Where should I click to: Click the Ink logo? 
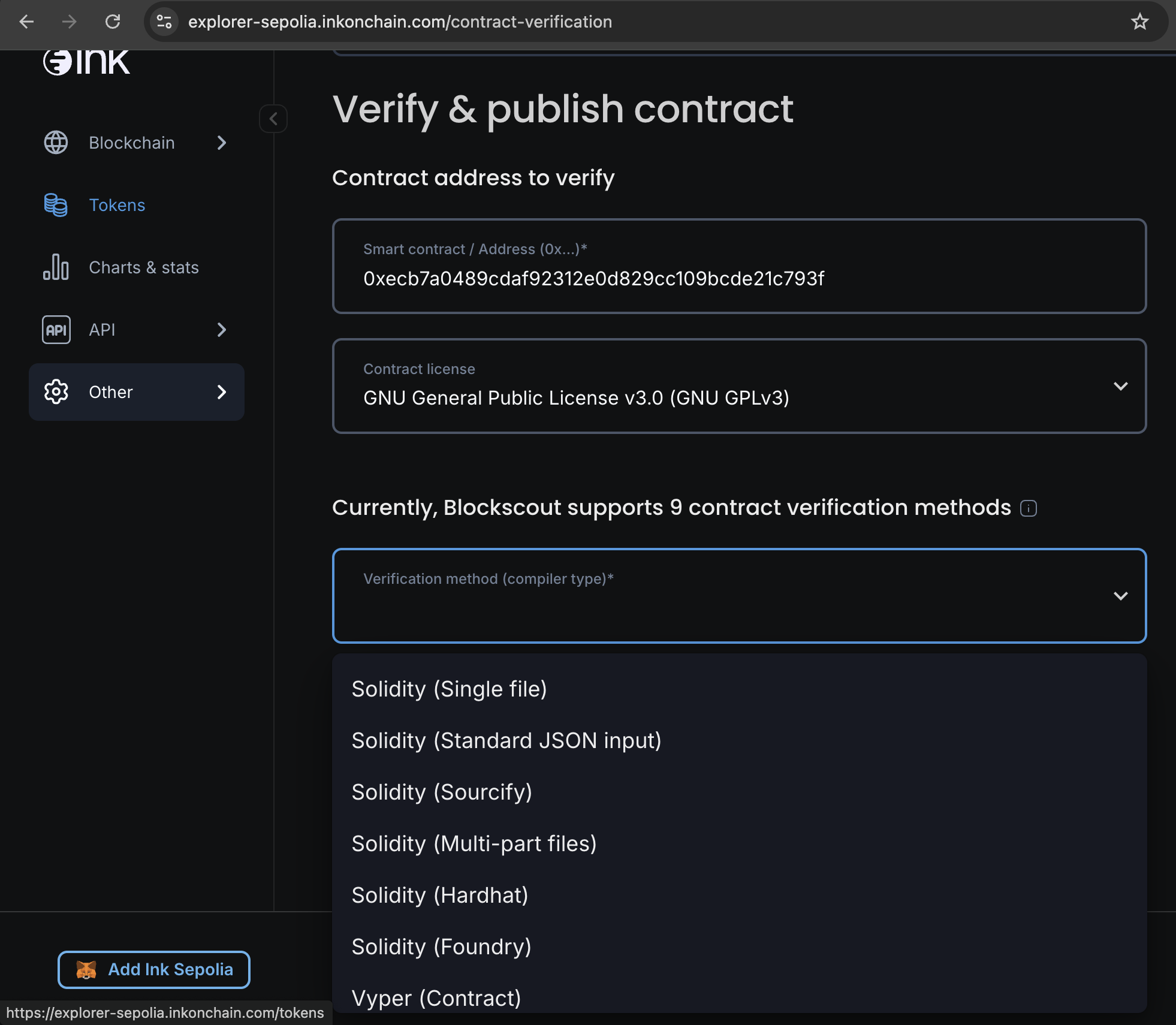[x=87, y=62]
